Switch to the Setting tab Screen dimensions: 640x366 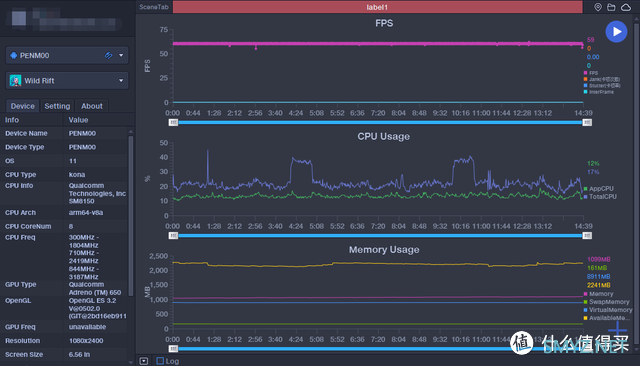(x=57, y=106)
